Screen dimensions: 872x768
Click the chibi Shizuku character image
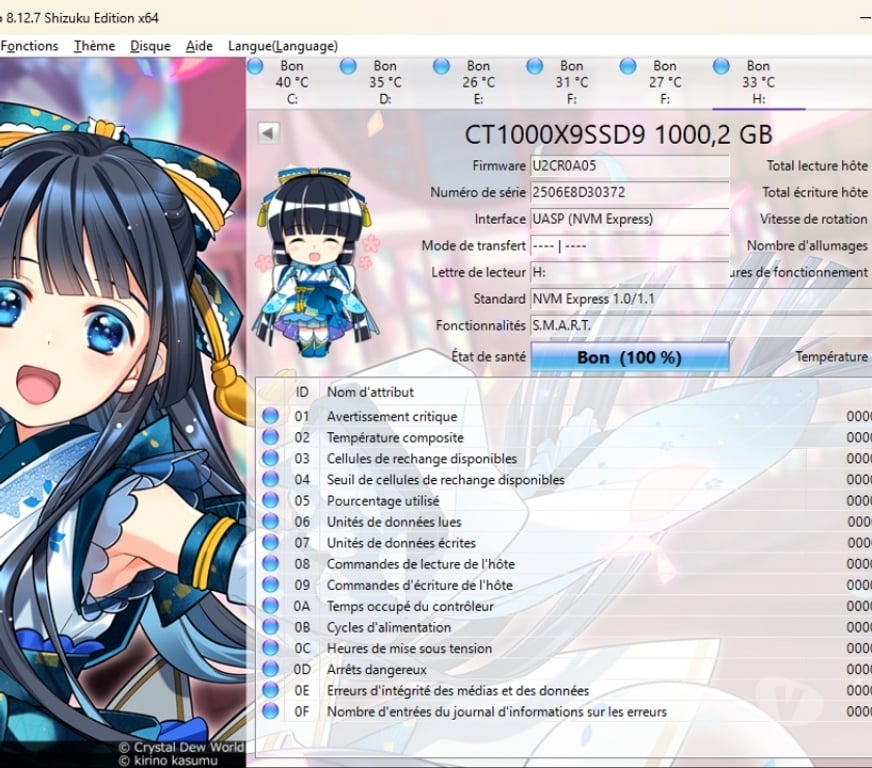(316, 264)
